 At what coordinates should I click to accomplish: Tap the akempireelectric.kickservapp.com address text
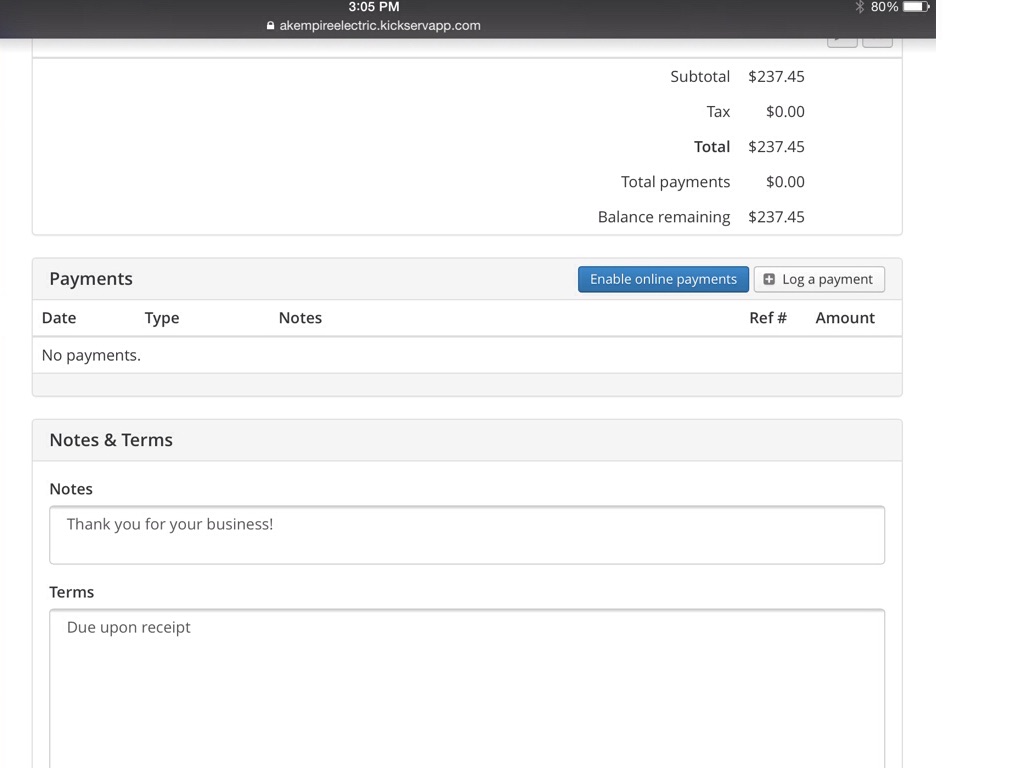pos(379,26)
